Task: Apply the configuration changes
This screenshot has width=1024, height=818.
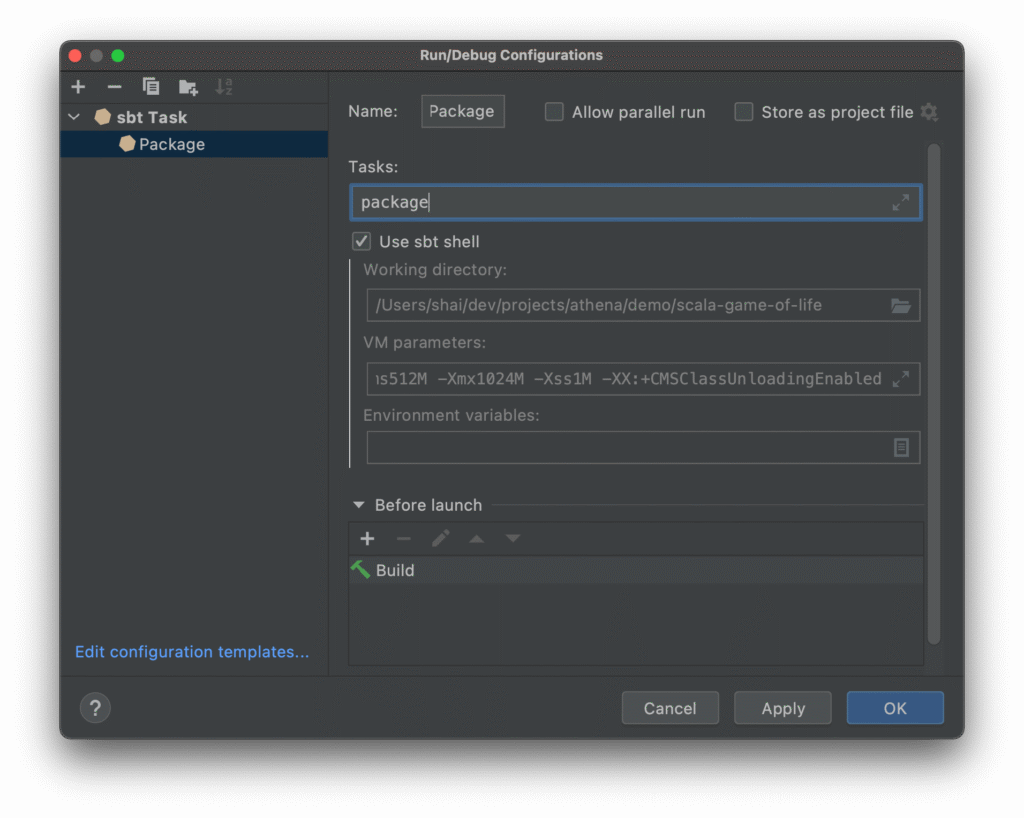Action: click(782, 708)
